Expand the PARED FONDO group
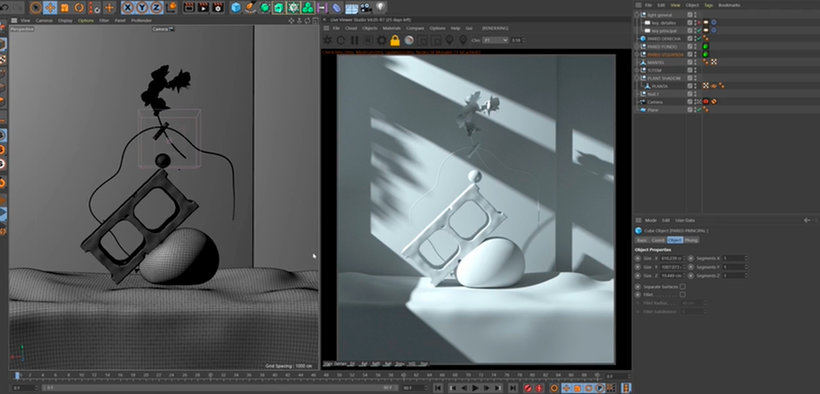Viewport: 820px width, 394px height. tap(636, 47)
